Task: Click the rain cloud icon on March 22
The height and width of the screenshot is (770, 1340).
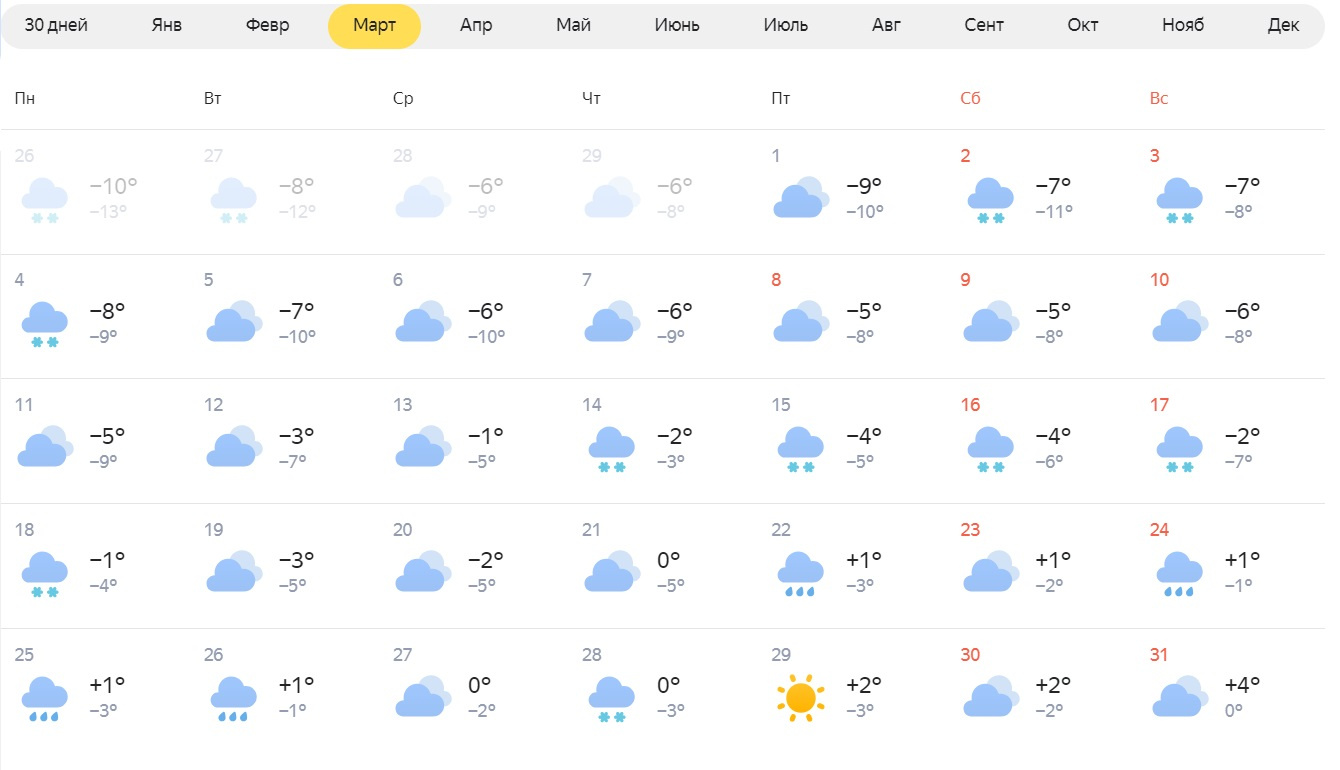Action: click(x=800, y=574)
